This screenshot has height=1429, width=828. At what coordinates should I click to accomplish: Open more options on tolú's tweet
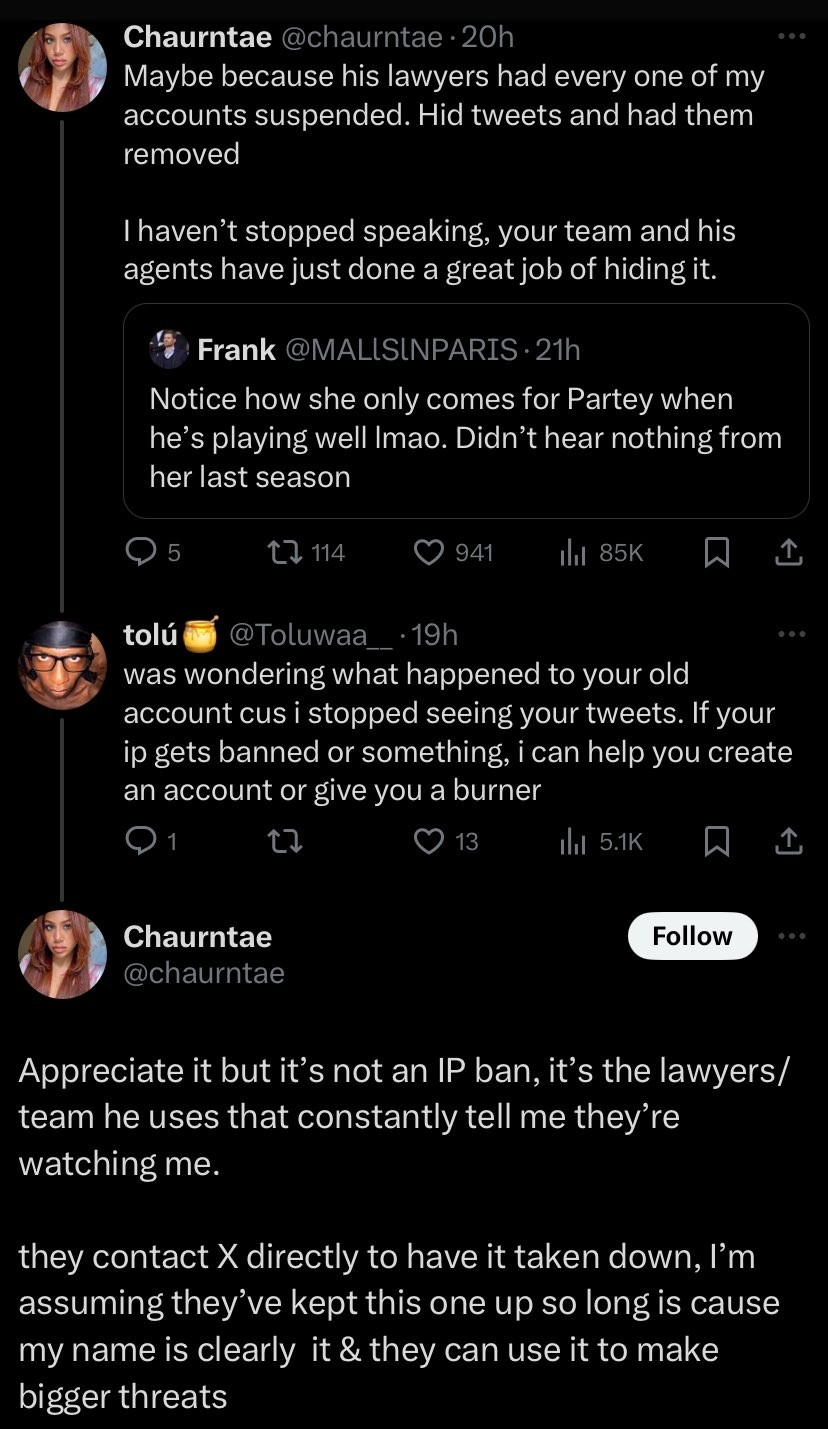(x=791, y=634)
